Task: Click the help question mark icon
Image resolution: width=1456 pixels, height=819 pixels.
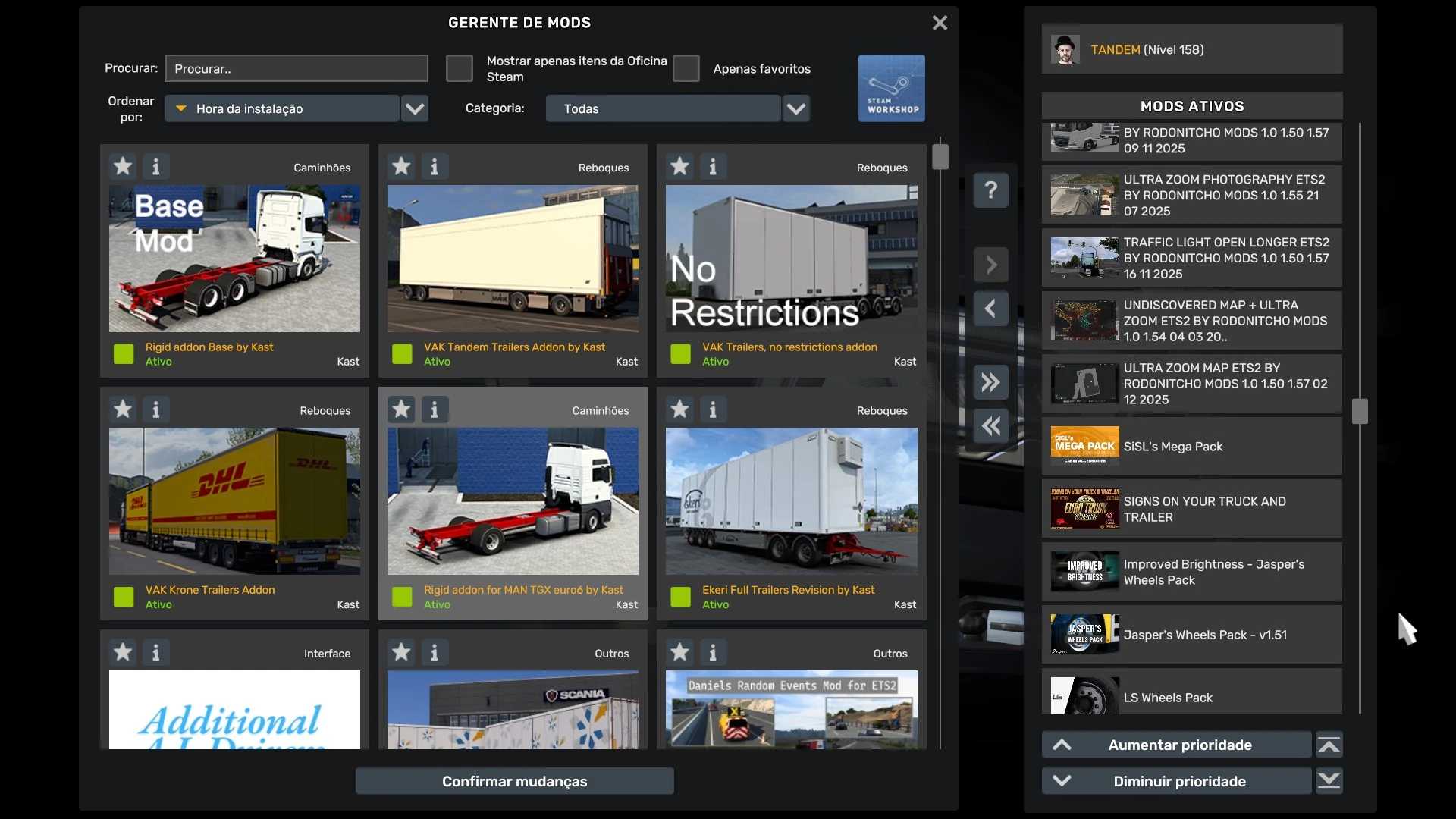Action: (x=990, y=190)
